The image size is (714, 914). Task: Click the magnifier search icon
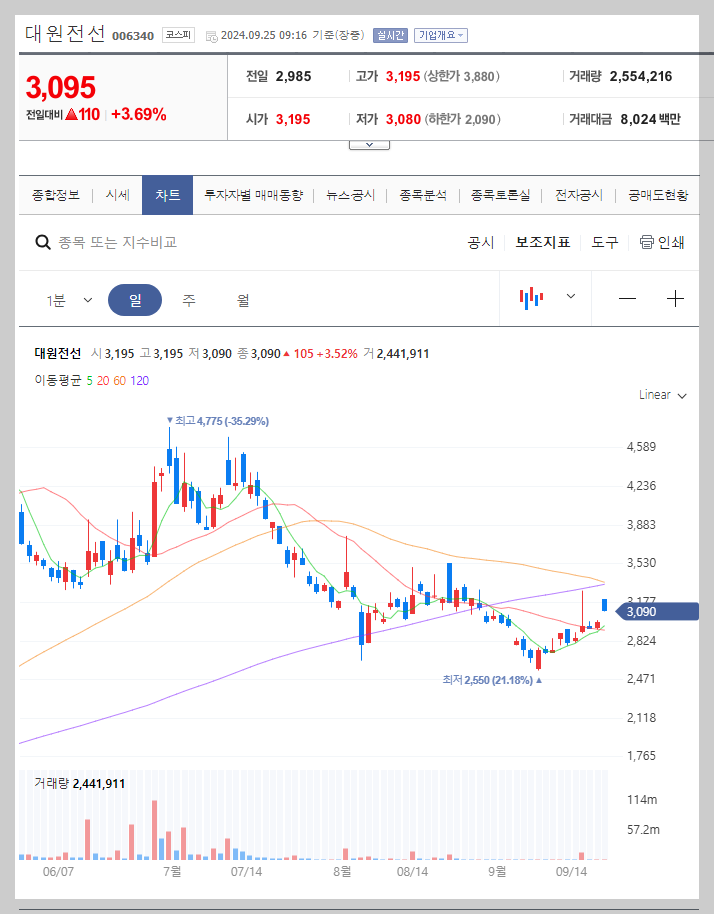pos(43,242)
